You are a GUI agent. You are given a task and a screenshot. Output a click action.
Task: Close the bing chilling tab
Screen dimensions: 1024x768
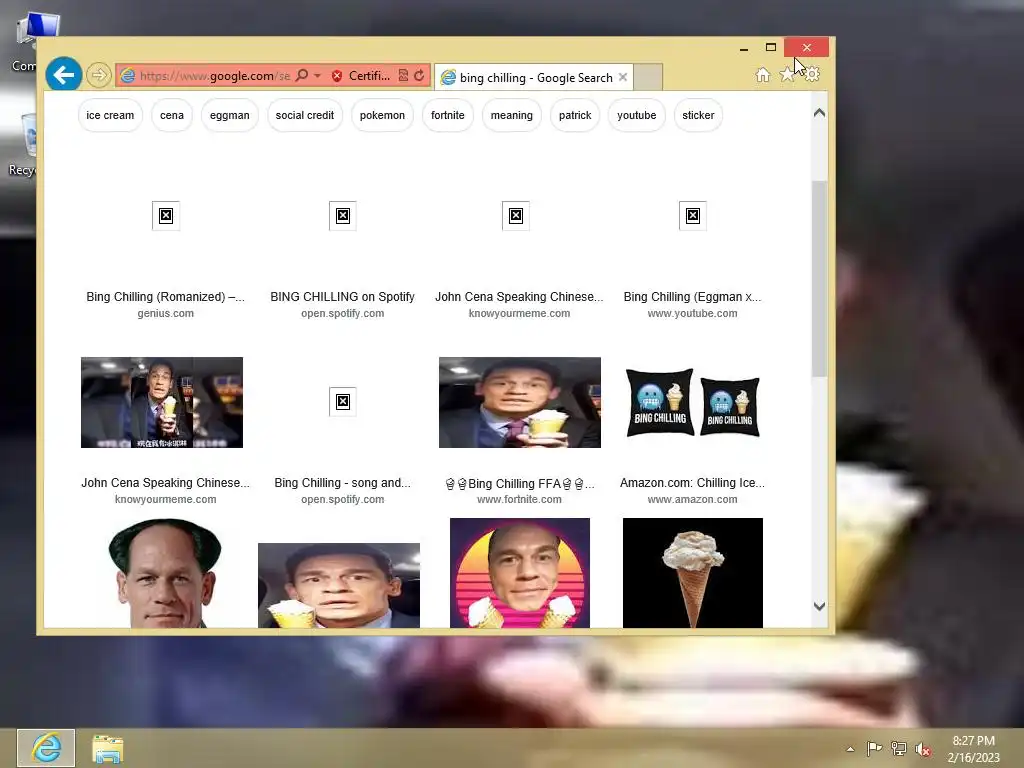point(623,77)
